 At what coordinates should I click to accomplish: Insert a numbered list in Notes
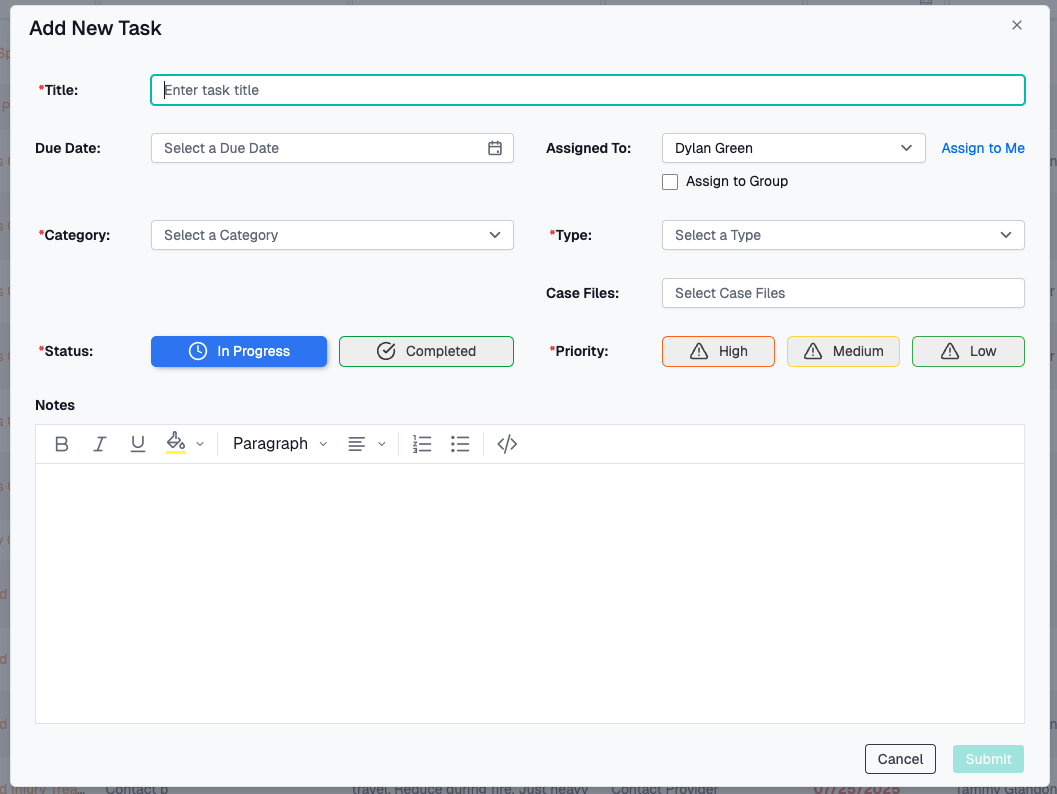(x=421, y=443)
